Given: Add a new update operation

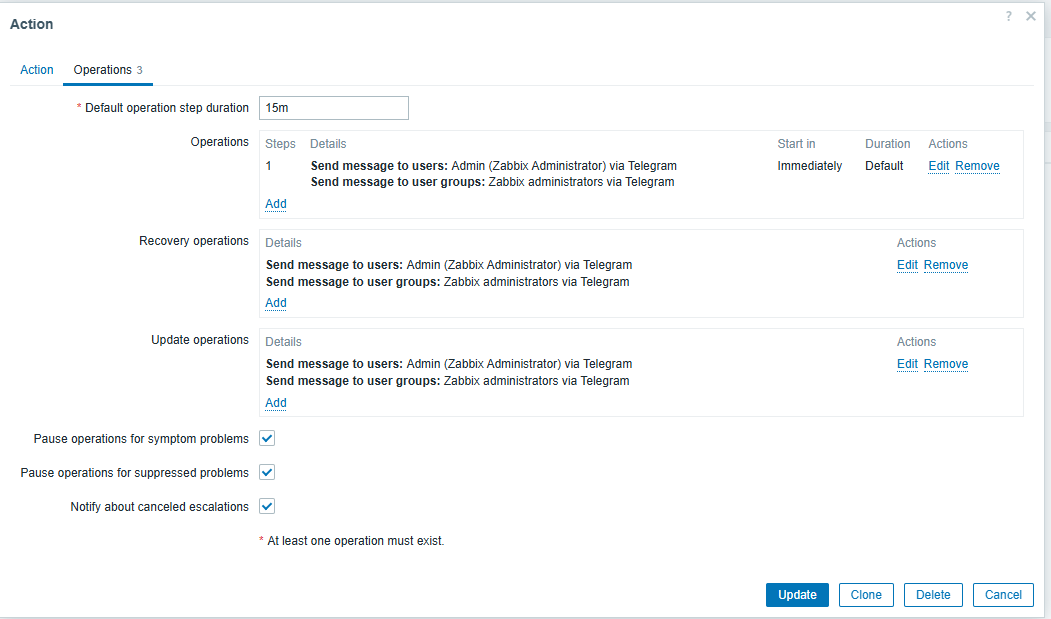Looking at the screenshot, I should [x=276, y=403].
